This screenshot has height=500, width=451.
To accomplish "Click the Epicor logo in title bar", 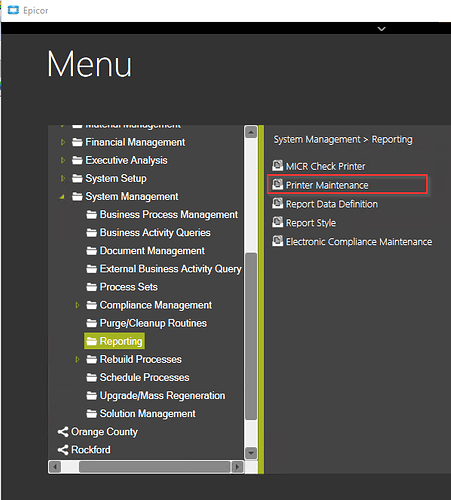I will click(13, 10).
